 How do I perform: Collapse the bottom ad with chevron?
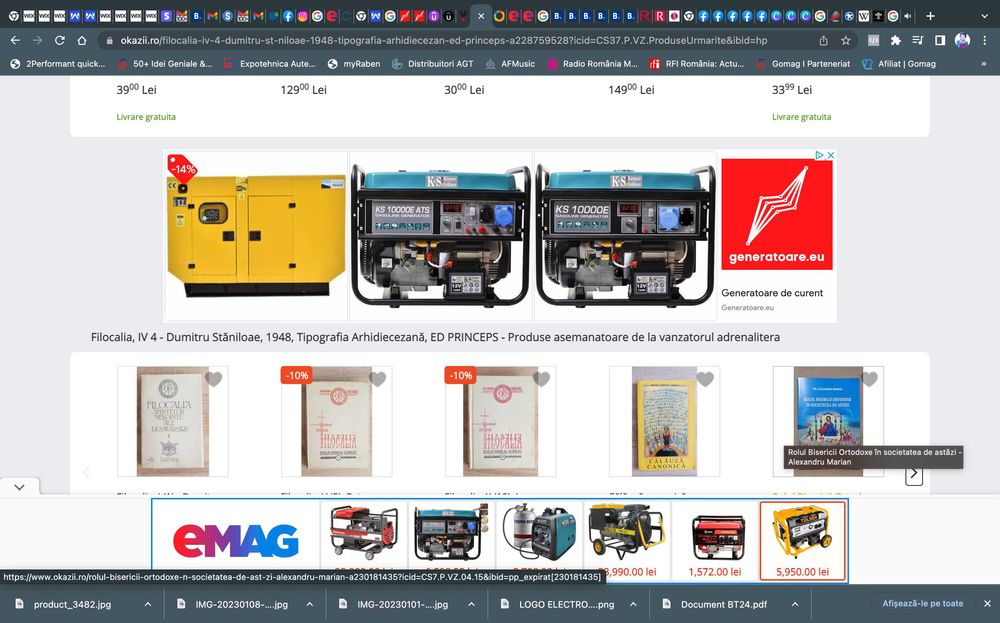(20, 487)
